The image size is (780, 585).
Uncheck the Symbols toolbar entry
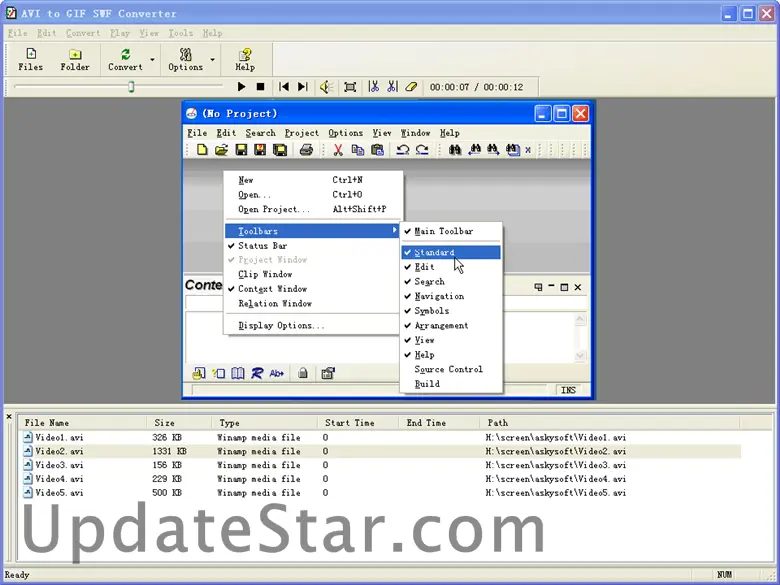click(x=451, y=311)
